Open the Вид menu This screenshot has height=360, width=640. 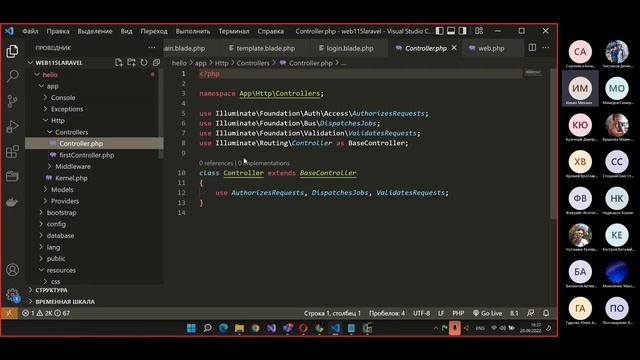pyautogui.click(x=127, y=31)
